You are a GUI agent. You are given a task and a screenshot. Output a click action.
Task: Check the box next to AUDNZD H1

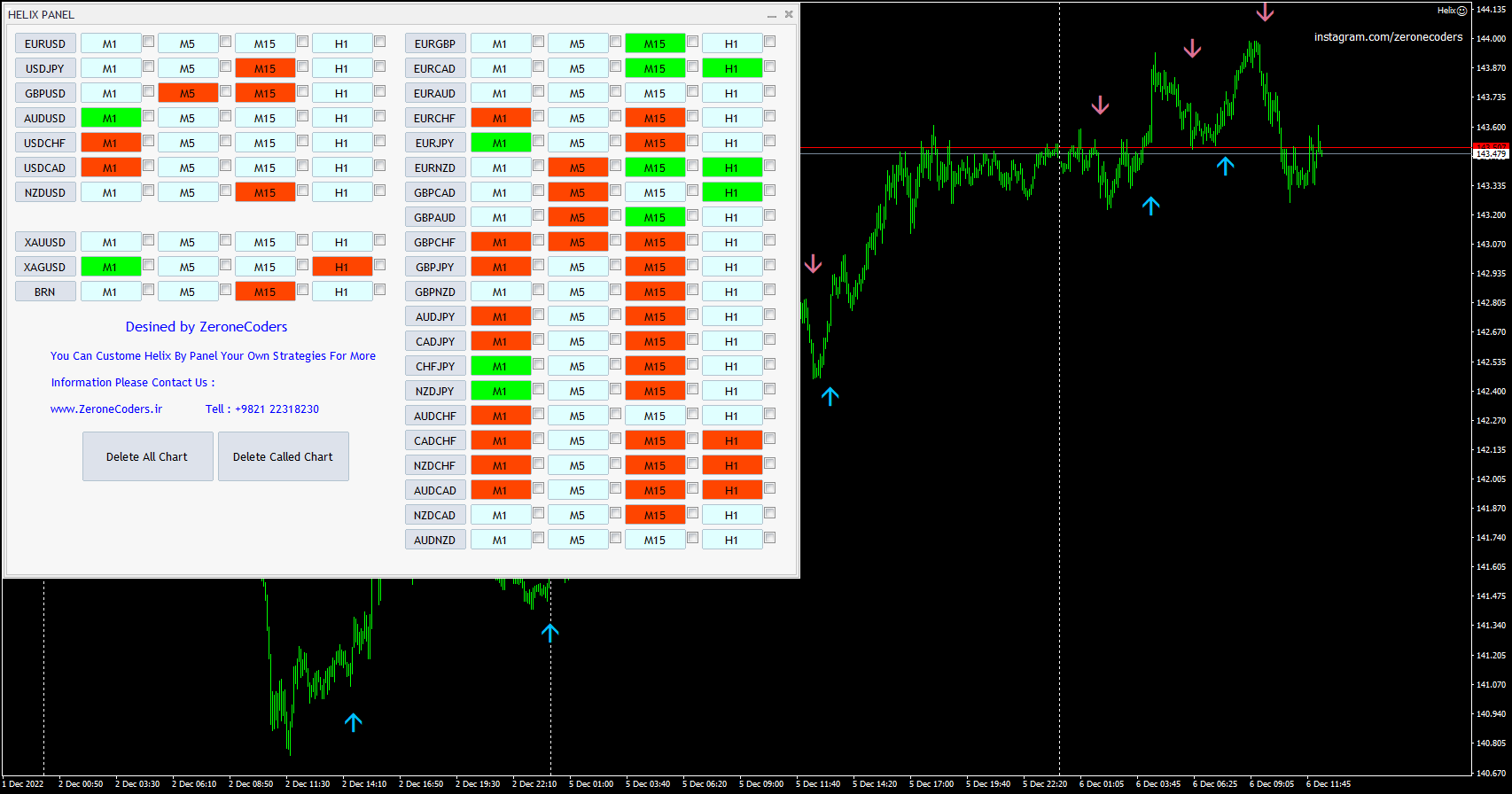click(x=770, y=538)
